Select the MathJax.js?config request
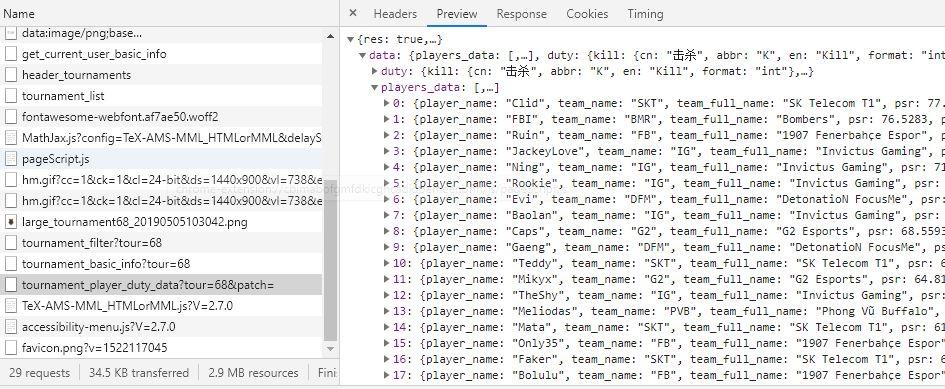The width and height of the screenshot is (945, 389). (161, 138)
